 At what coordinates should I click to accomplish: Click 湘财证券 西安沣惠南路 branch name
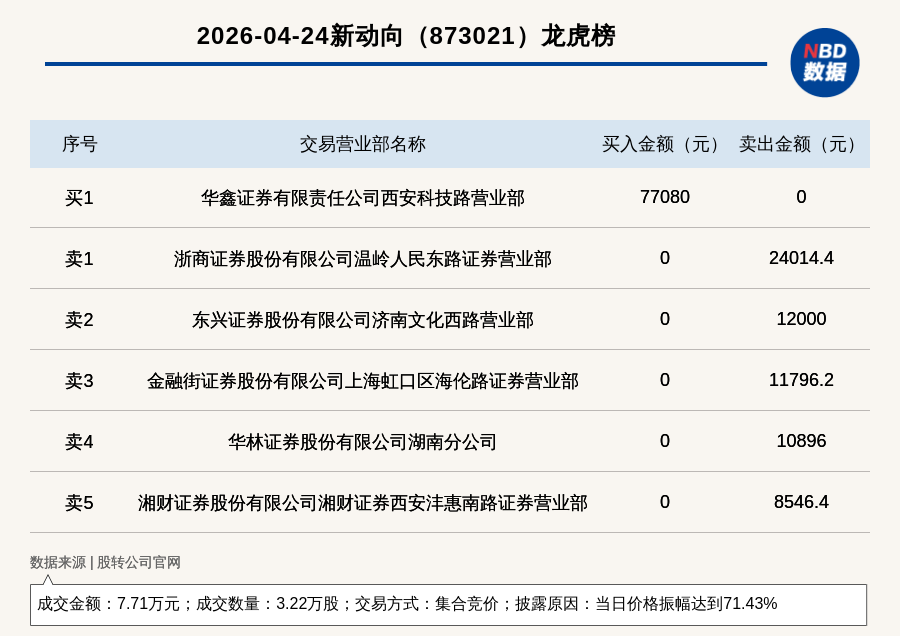[362, 503]
